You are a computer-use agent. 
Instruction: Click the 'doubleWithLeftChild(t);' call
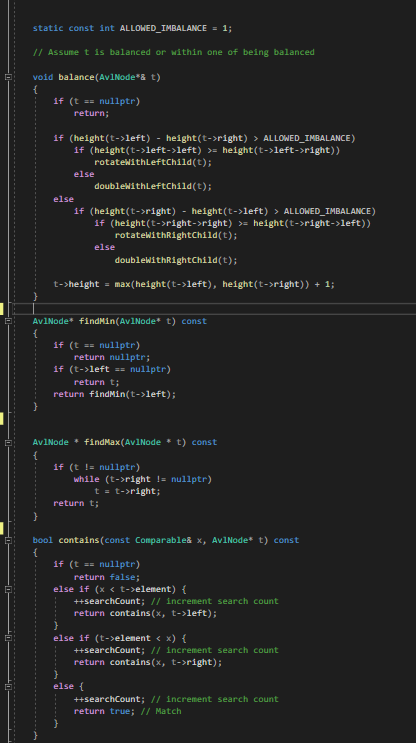[x=153, y=186]
